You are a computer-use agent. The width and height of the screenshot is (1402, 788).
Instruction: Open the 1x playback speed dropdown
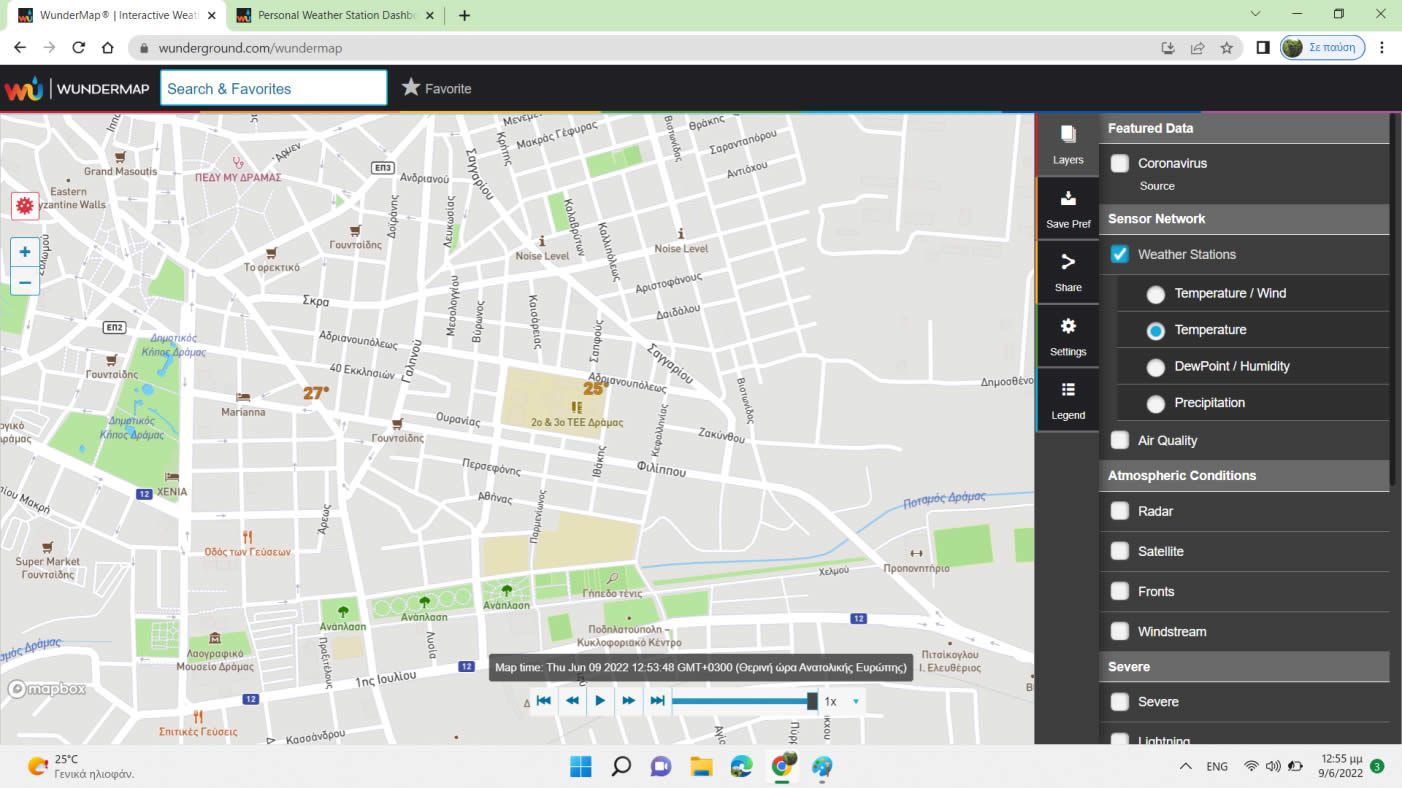(x=842, y=702)
